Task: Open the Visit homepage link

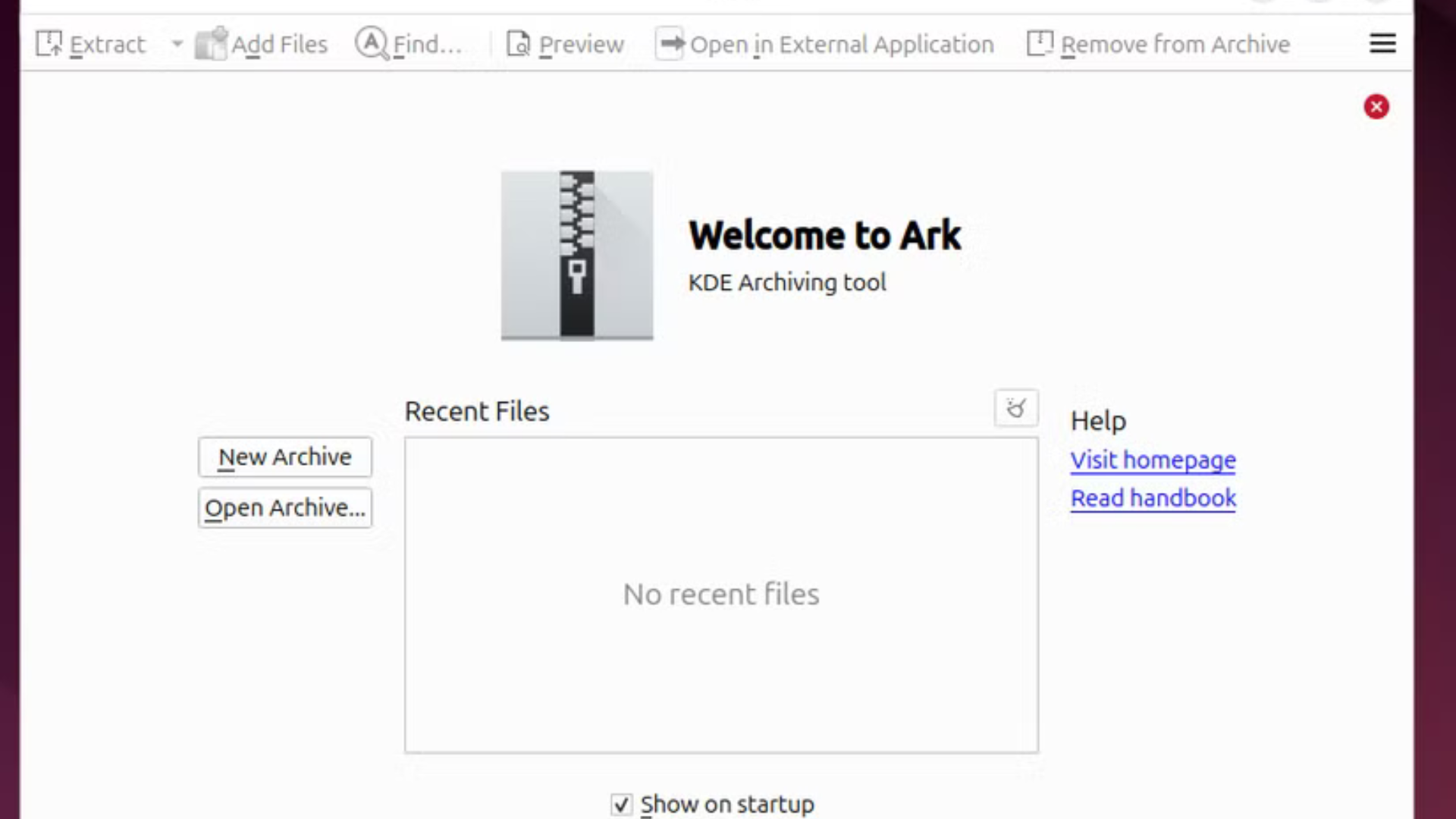Action: tap(1153, 460)
